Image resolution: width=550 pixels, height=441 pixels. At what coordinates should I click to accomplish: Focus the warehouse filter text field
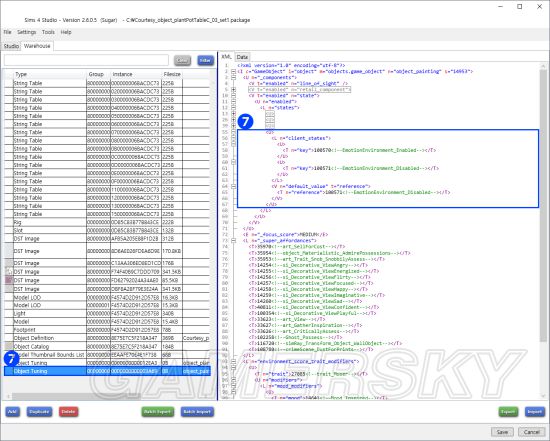tap(86, 60)
